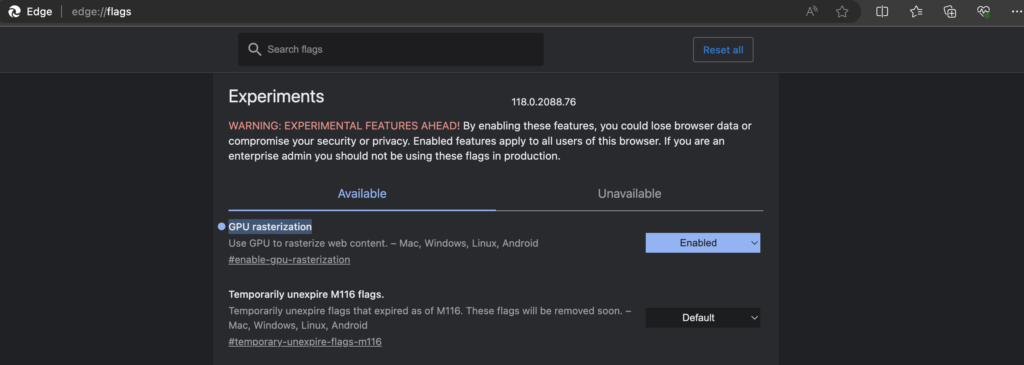Click the edge://flags address bar URL

101,12
